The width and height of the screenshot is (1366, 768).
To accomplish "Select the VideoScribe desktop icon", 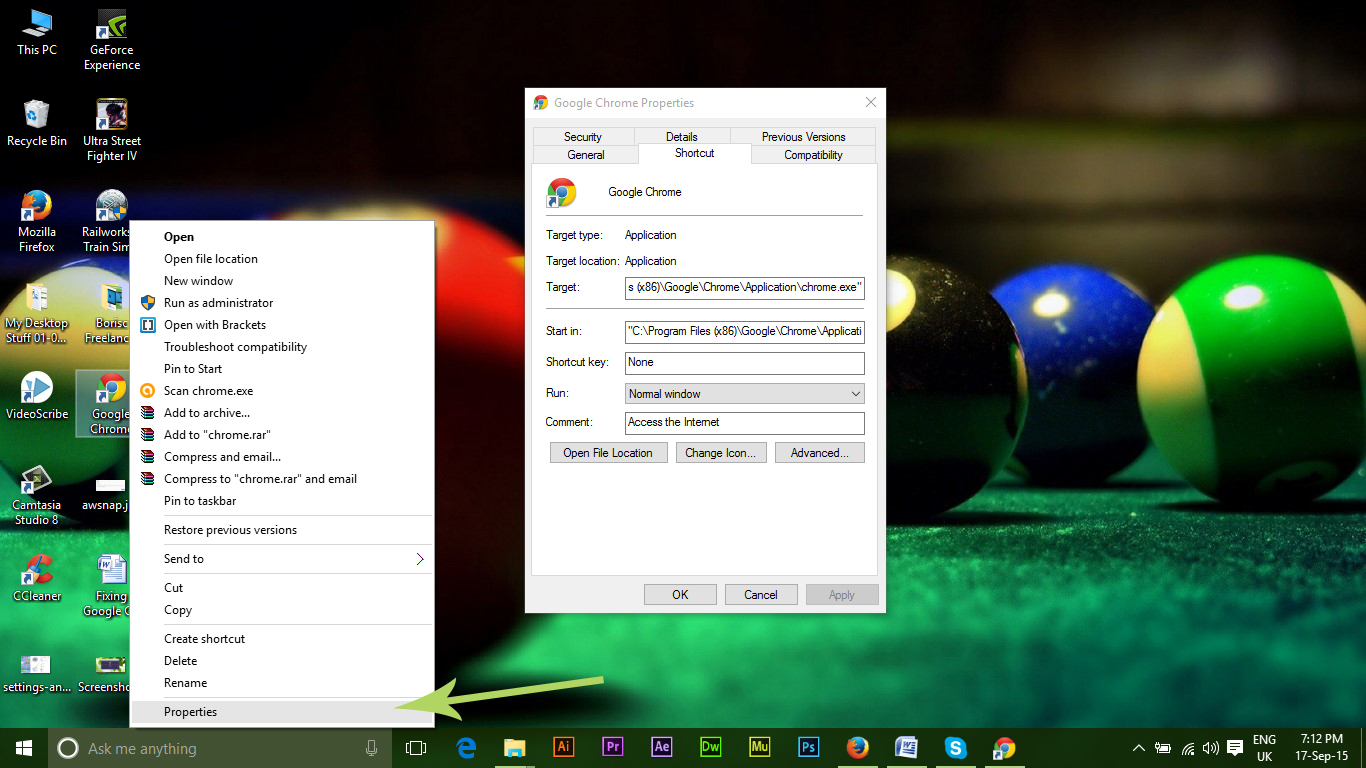I will [37, 396].
